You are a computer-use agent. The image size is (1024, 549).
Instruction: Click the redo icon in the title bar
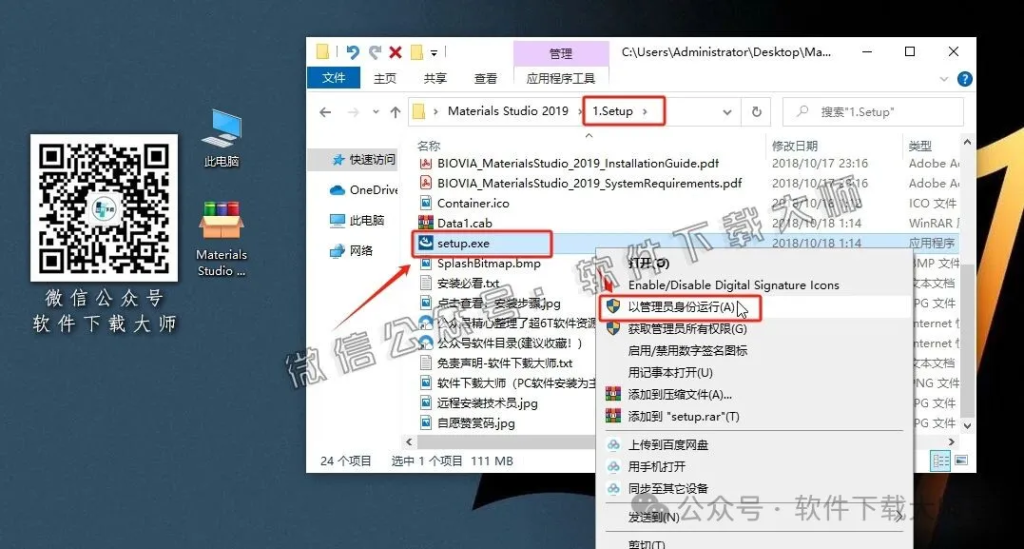pyautogui.click(x=375, y=52)
